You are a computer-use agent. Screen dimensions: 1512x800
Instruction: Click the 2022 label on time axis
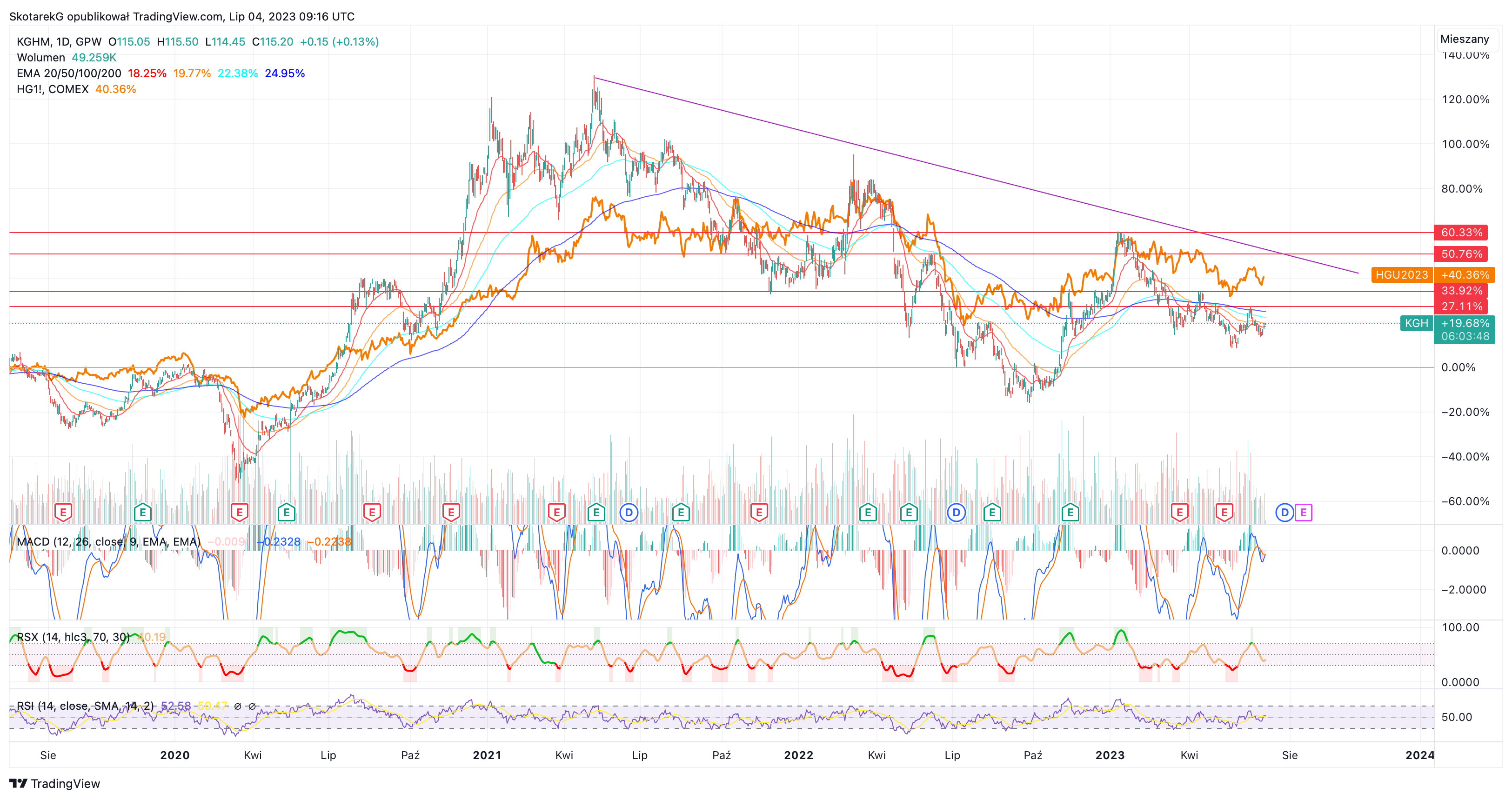coord(798,755)
